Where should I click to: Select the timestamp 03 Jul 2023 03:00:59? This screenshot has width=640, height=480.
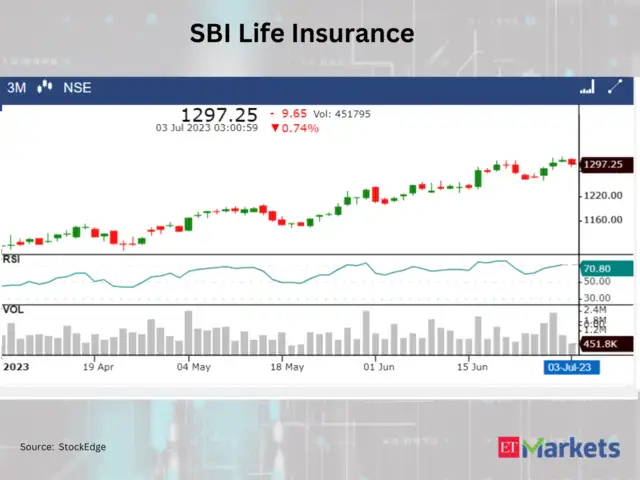click(207, 128)
